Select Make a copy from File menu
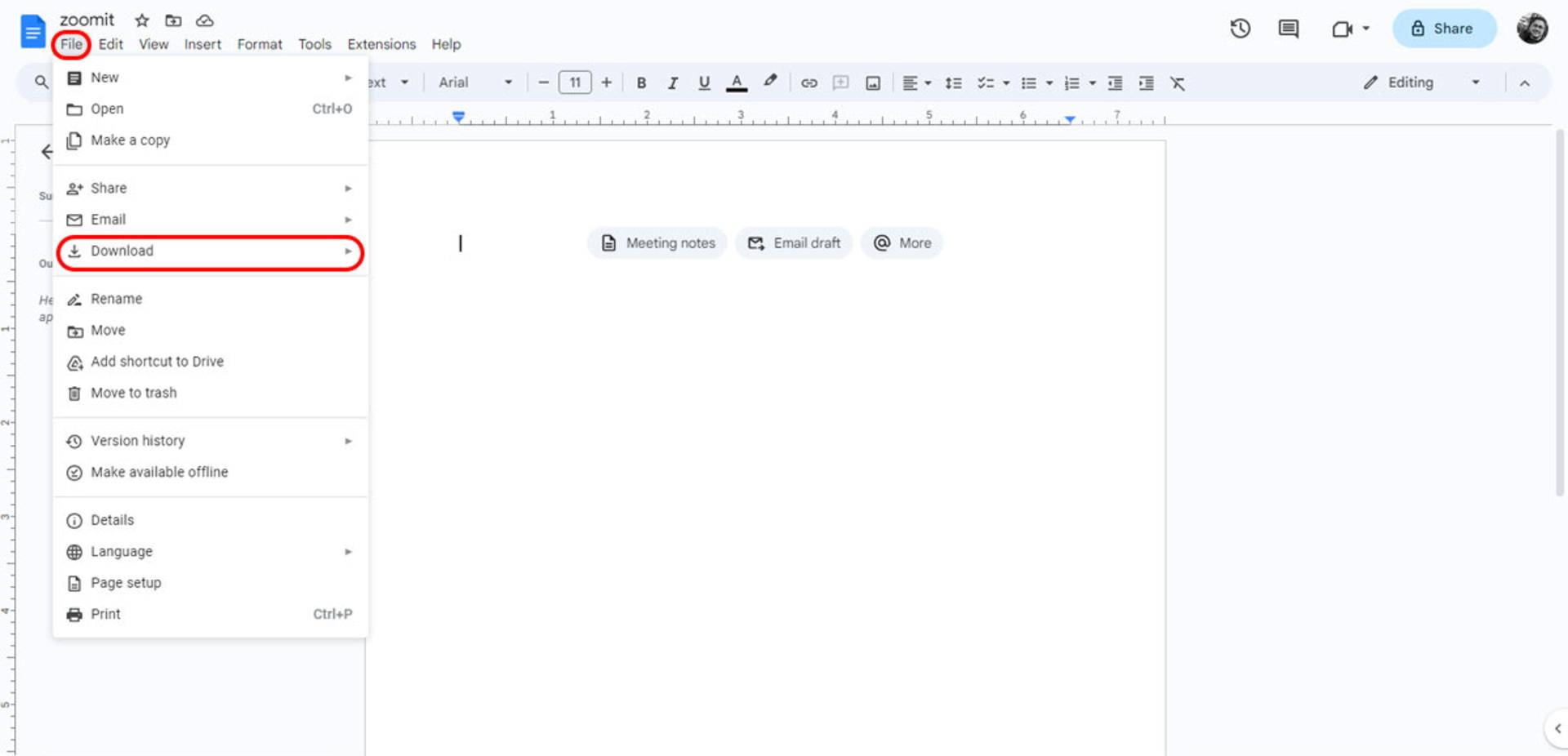Viewport: 1568px width, 756px height. coord(211,140)
